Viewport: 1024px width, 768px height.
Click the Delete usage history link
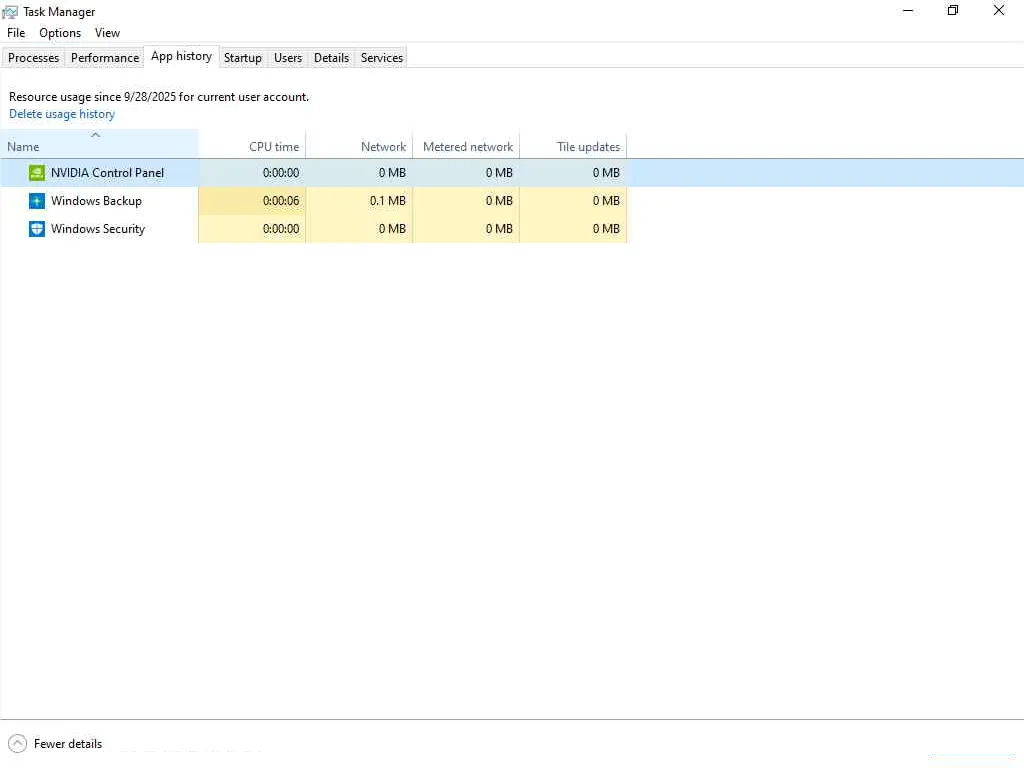coord(62,114)
